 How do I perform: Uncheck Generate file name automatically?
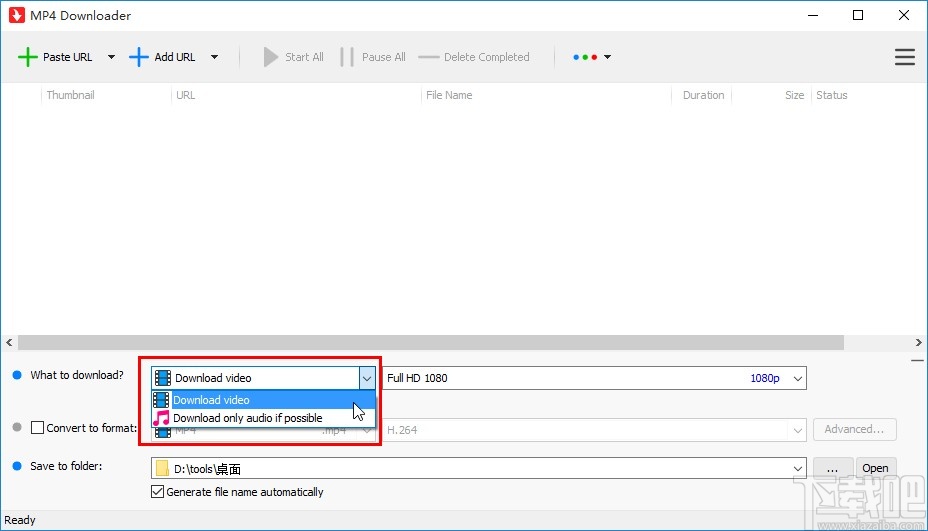coord(157,492)
